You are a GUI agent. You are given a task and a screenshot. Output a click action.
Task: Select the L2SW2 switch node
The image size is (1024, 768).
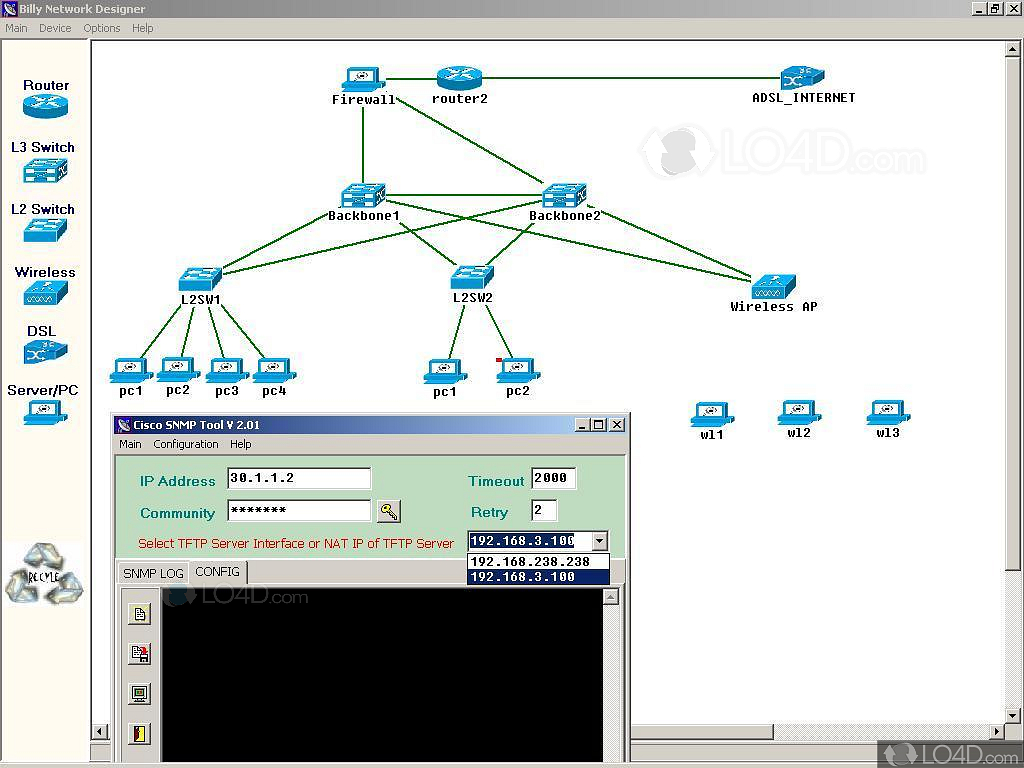click(472, 278)
